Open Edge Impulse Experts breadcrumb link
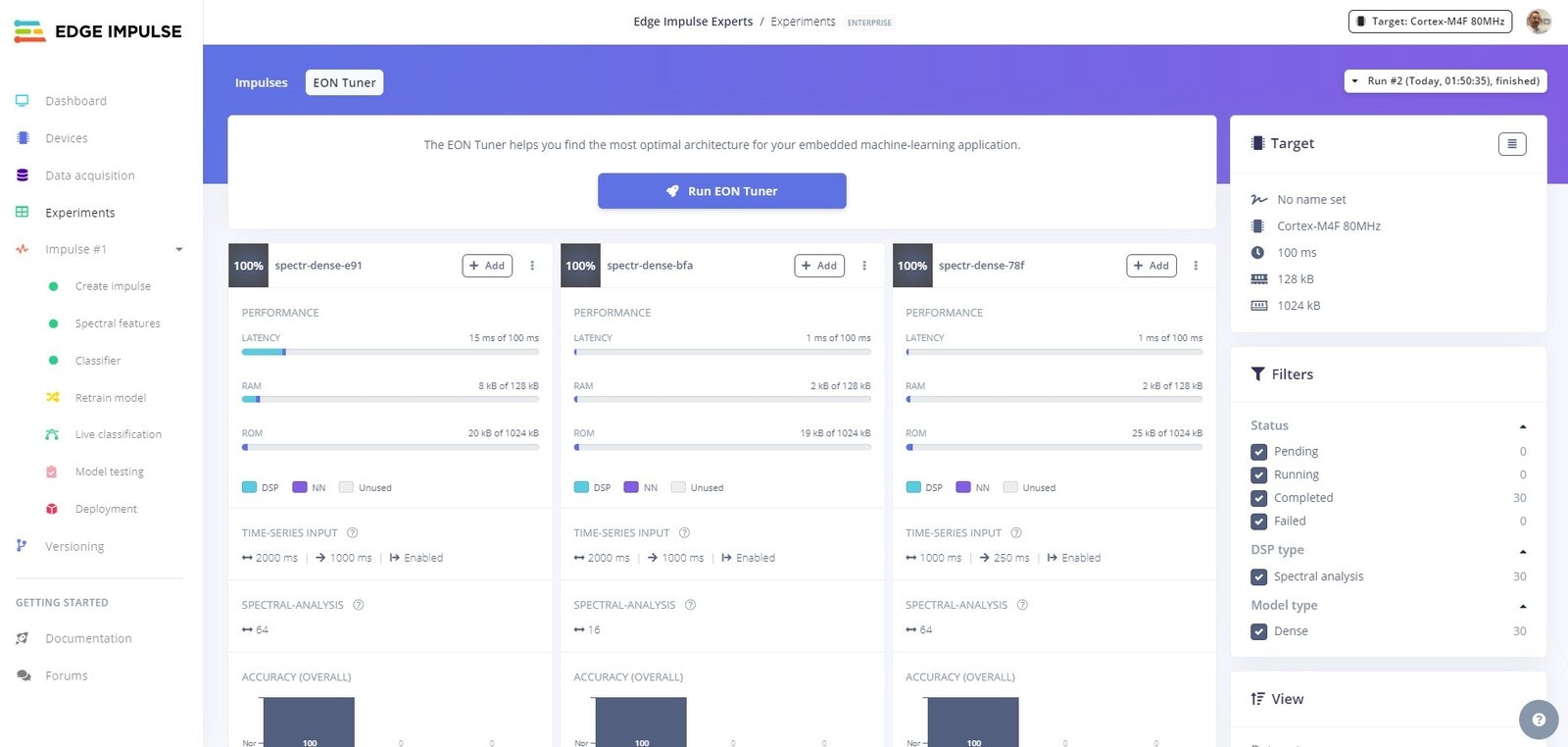1568x747 pixels. click(x=693, y=22)
